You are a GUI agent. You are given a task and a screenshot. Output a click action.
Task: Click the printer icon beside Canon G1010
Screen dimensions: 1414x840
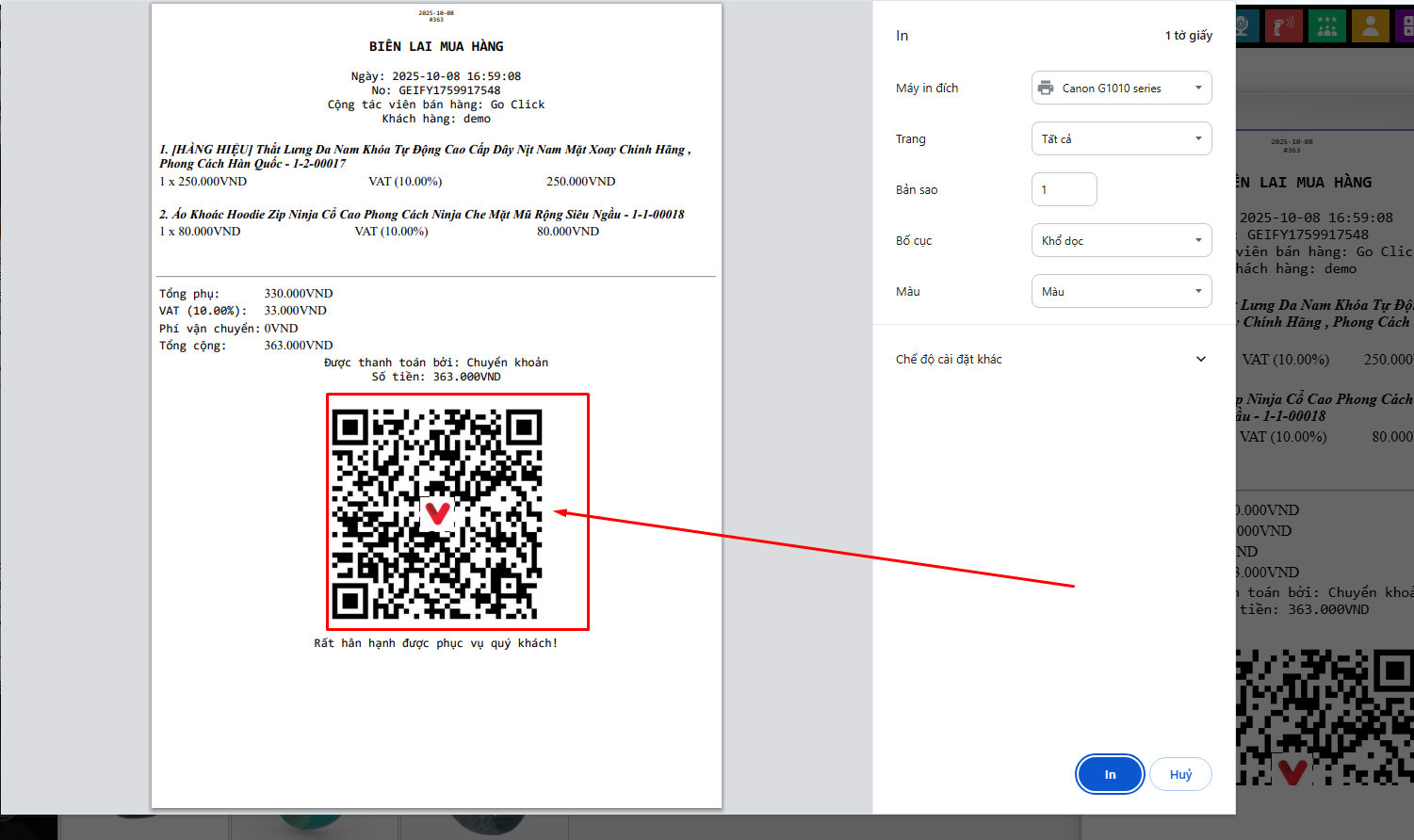(x=1045, y=89)
